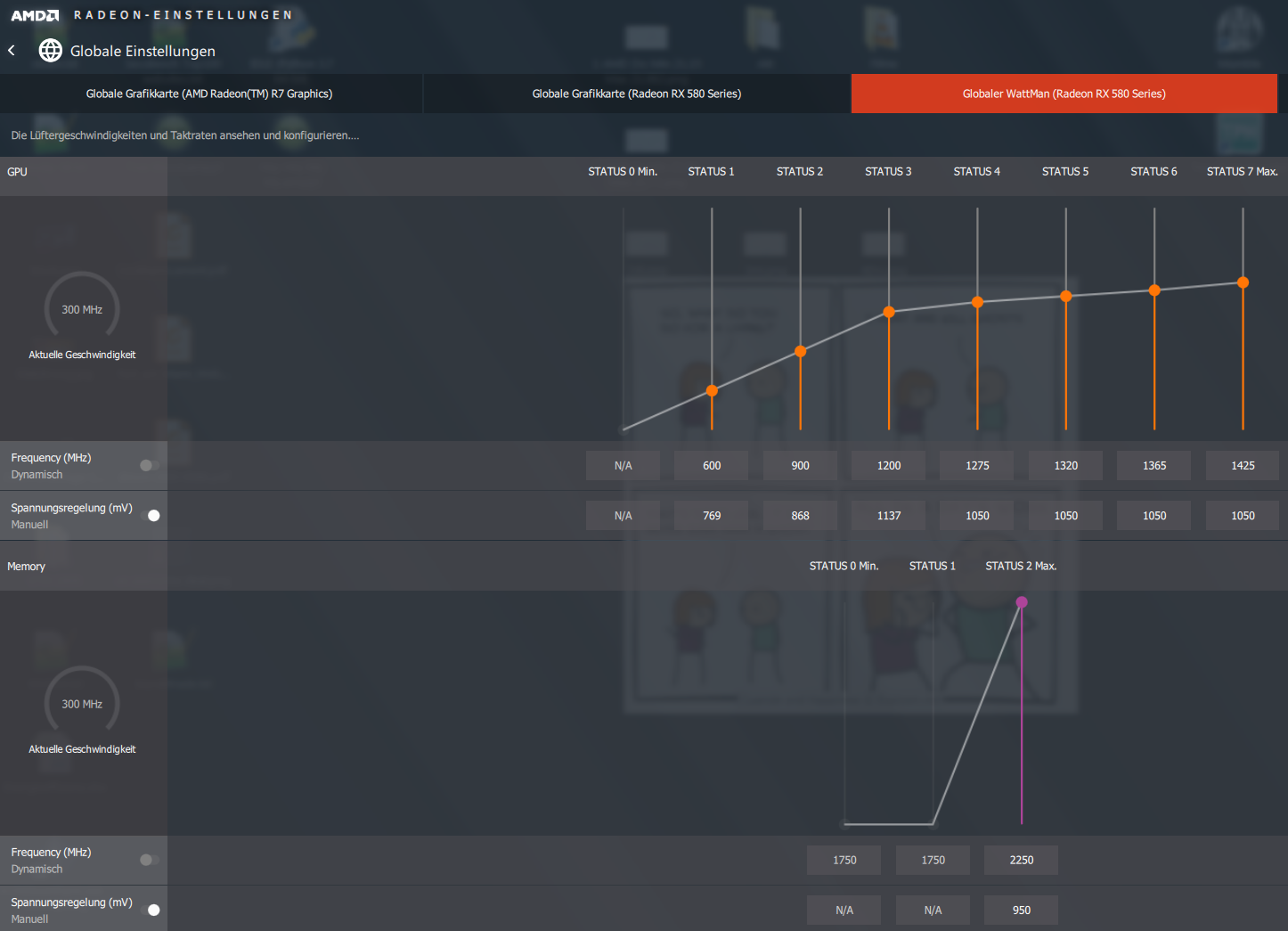Toggle Memory Spannungsregelung manual switch
Viewport: 1288px width, 931px height.
click(150, 910)
